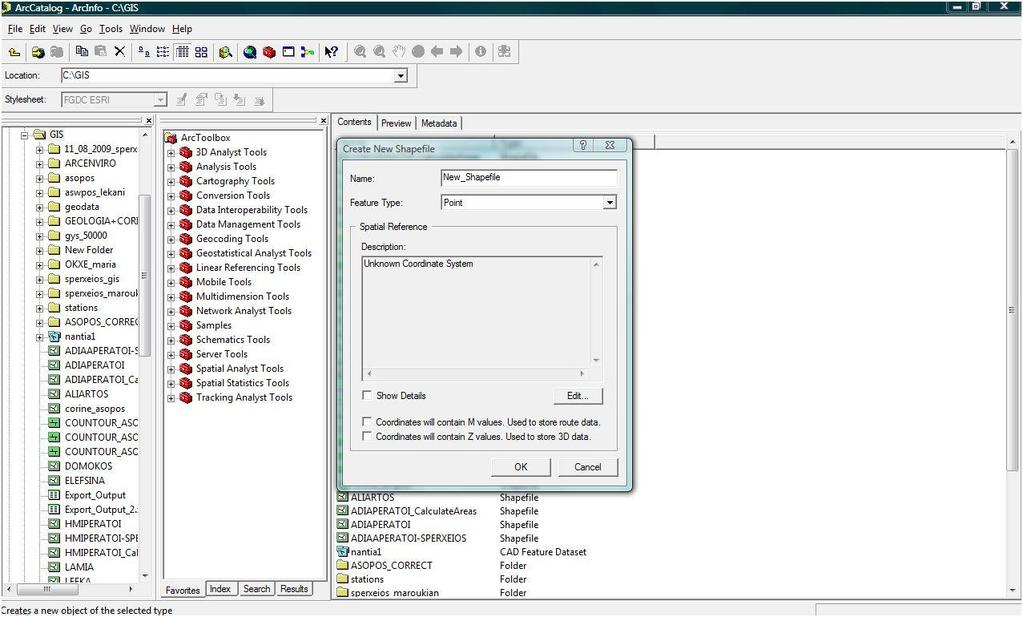Enable the Show Details checkbox
1023x617 pixels.
pos(367,395)
